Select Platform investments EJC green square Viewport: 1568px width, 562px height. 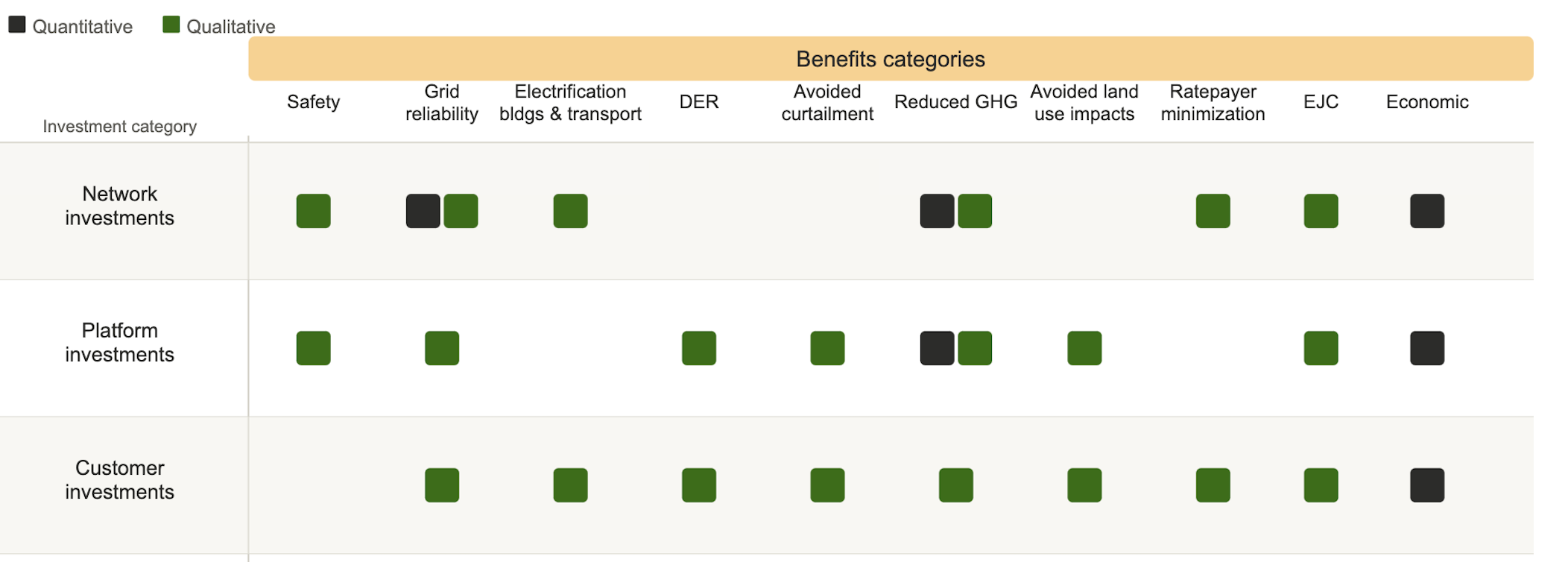(x=1321, y=348)
